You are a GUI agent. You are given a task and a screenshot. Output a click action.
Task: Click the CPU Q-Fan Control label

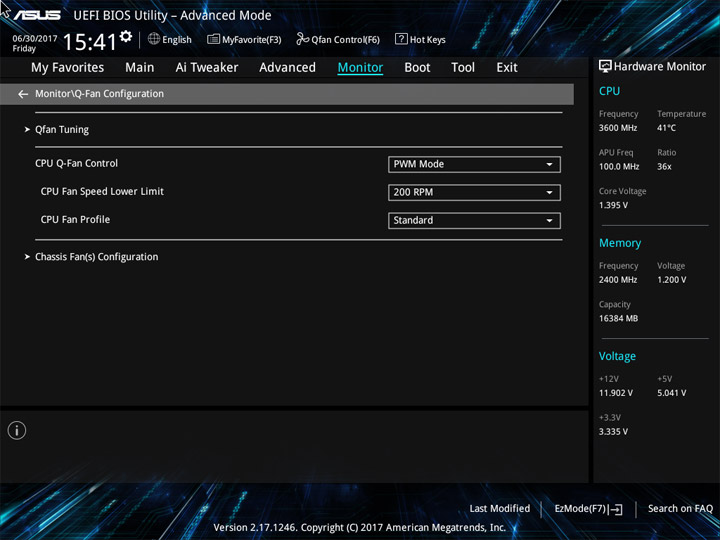click(76, 163)
